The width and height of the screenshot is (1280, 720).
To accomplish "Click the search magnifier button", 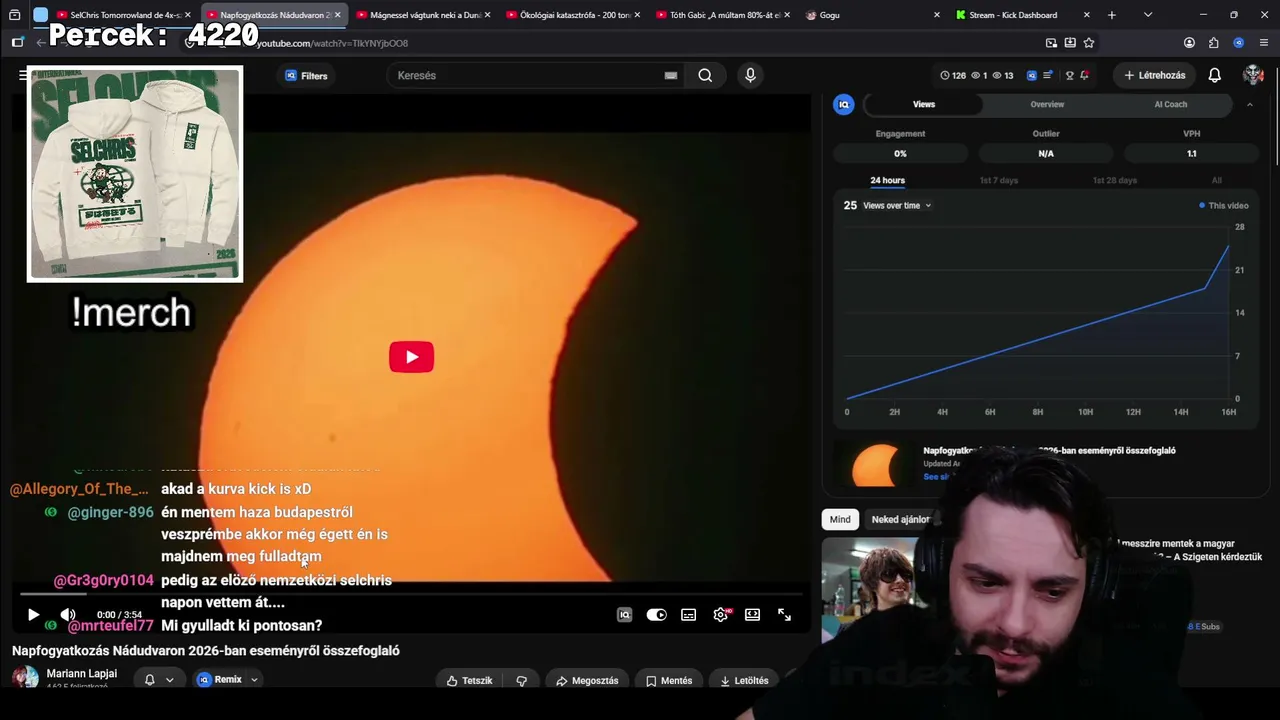I will click(705, 75).
